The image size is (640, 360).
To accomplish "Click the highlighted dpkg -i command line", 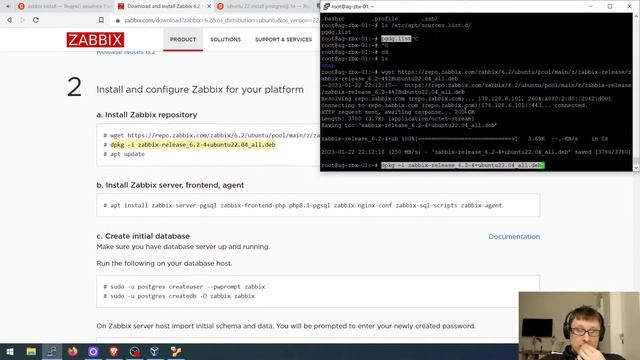I will (x=193, y=145).
